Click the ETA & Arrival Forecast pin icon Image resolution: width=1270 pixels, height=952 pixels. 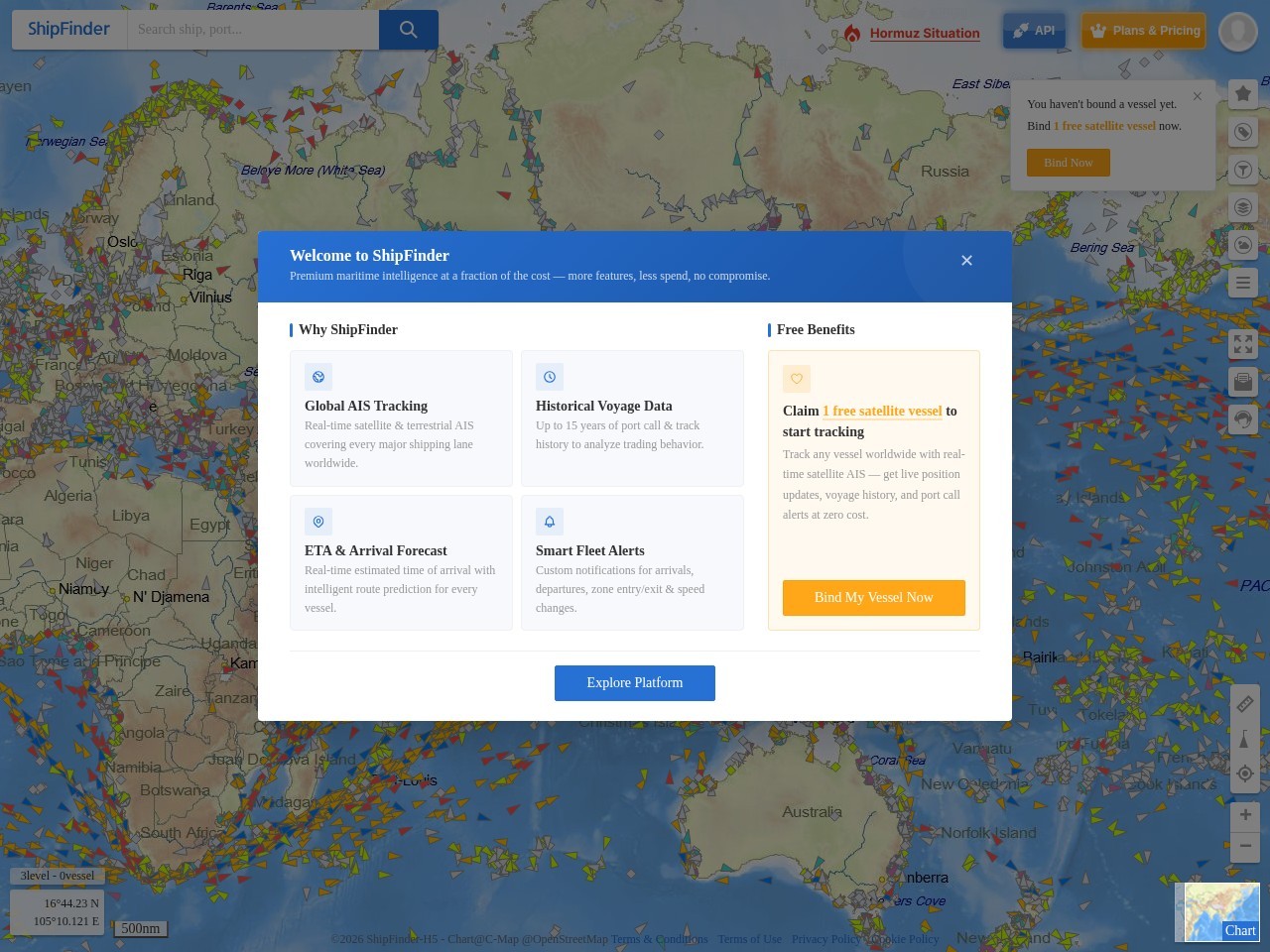coord(318,522)
